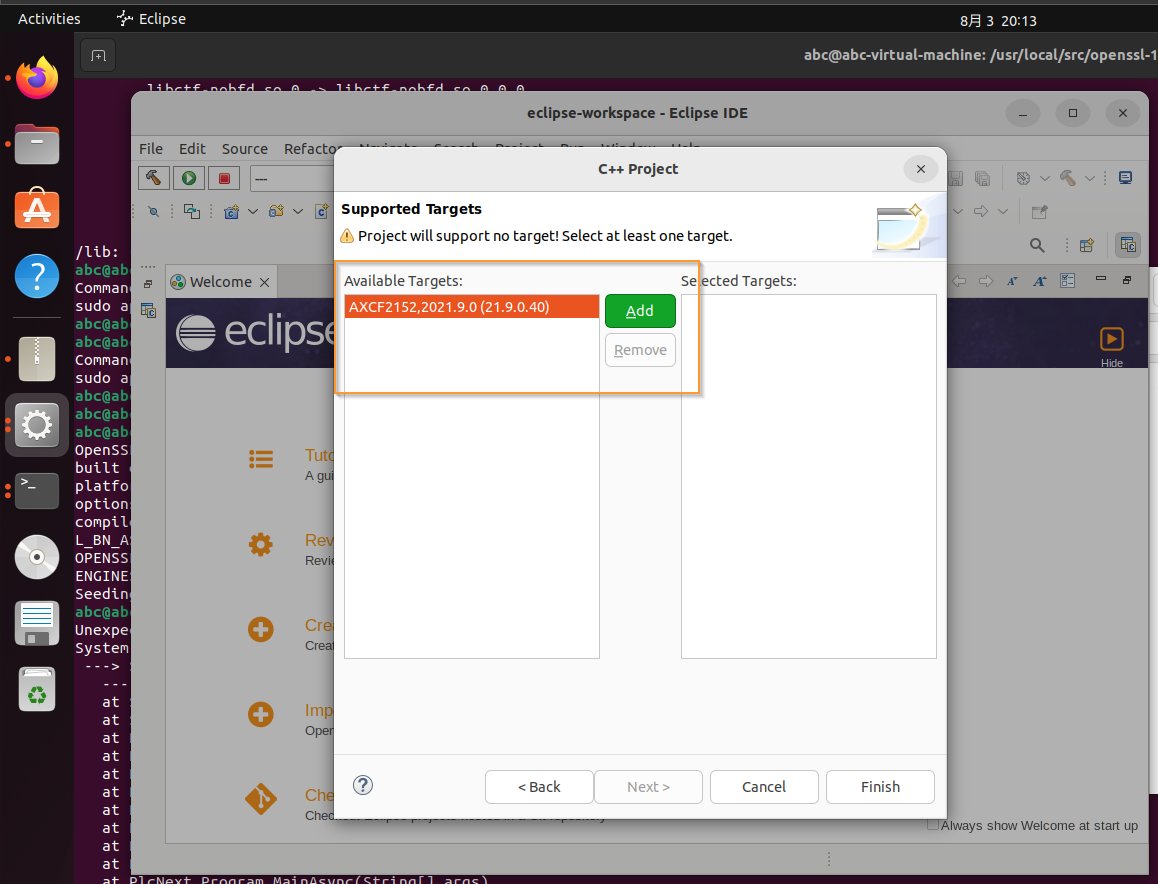
Task: Click the Pin Editor toolbar icon
Action: click(1039, 212)
